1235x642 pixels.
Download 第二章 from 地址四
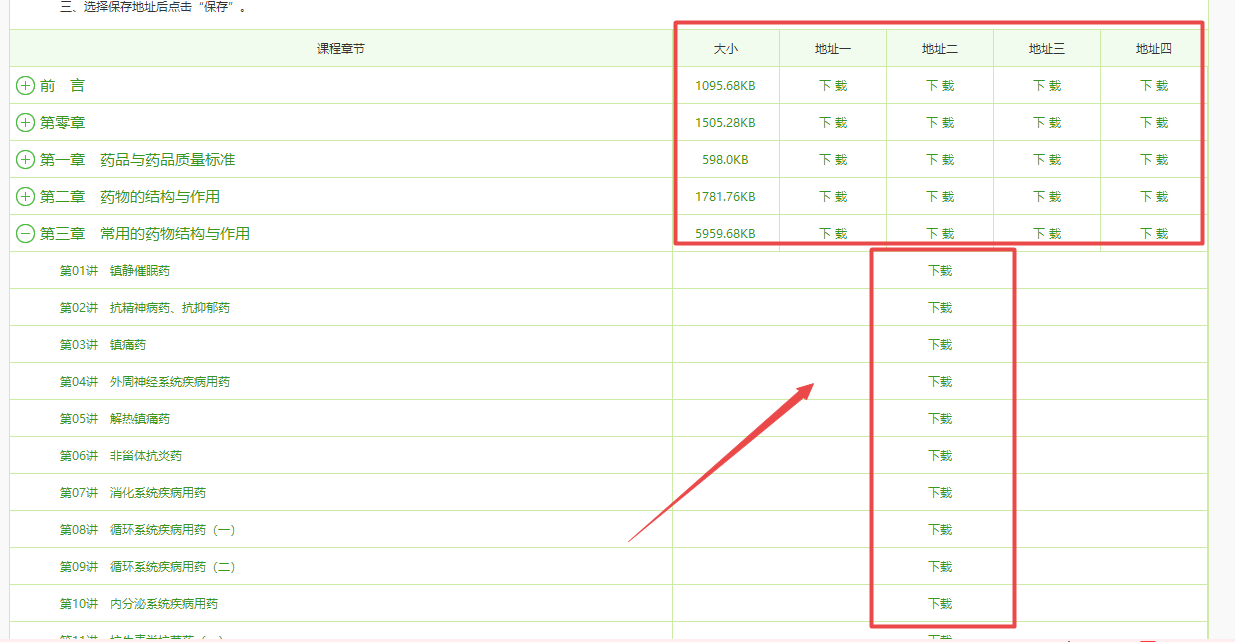(x=1154, y=197)
